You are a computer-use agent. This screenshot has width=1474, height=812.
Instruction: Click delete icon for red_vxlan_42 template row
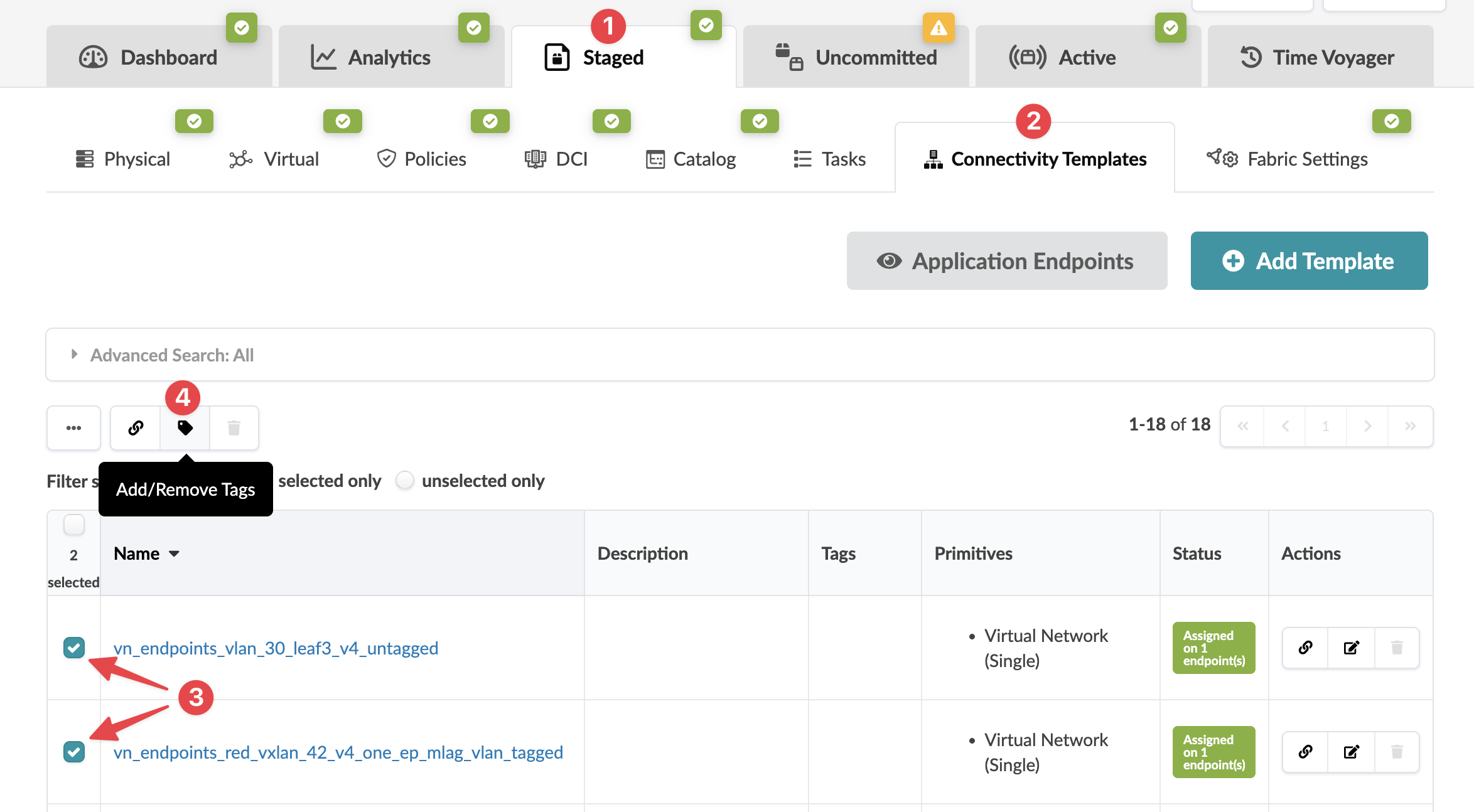(1397, 752)
